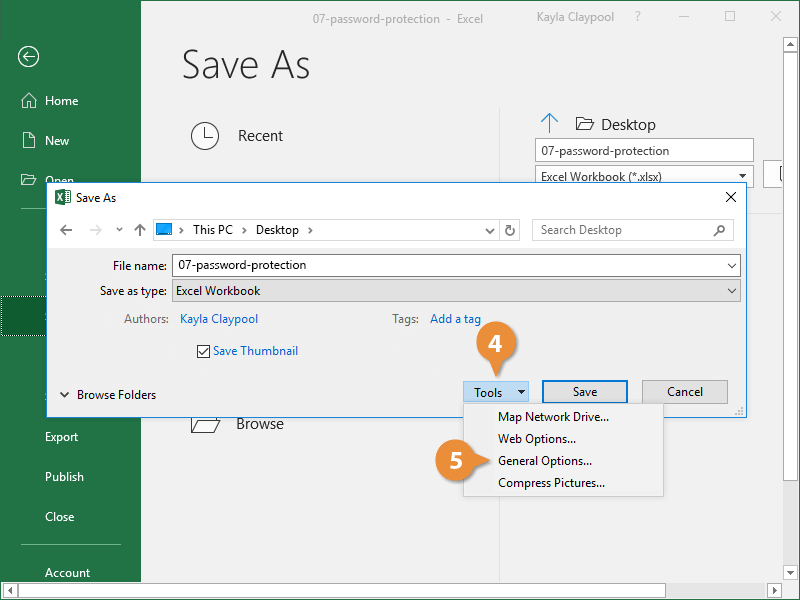The image size is (800, 600).
Task: Choose New in the green sidebar
Action: point(57,141)
